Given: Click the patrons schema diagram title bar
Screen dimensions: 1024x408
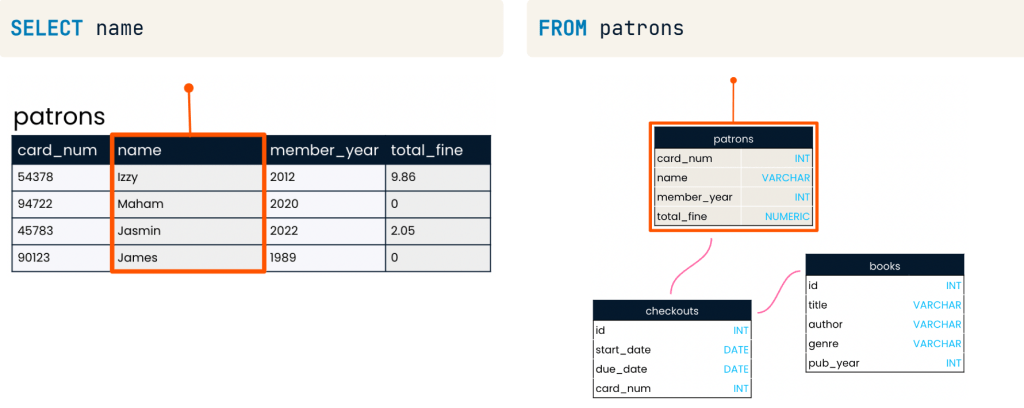Looking at the screenshot, I should pos(733,139).
